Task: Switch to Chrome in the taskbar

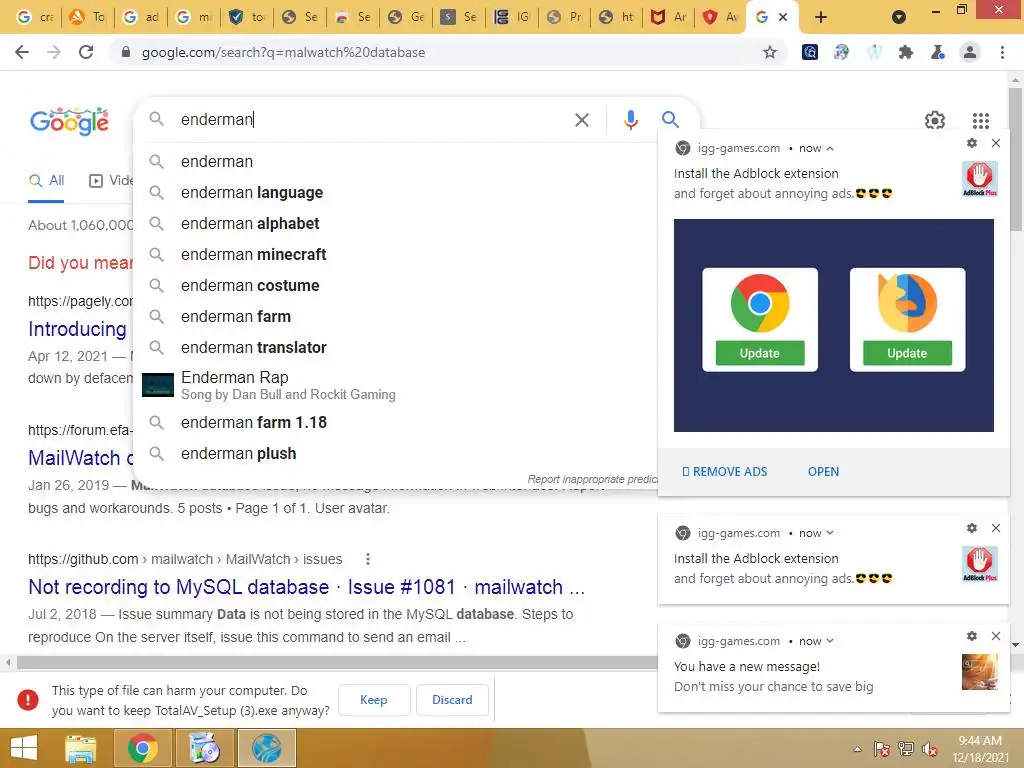Action: 142,748
